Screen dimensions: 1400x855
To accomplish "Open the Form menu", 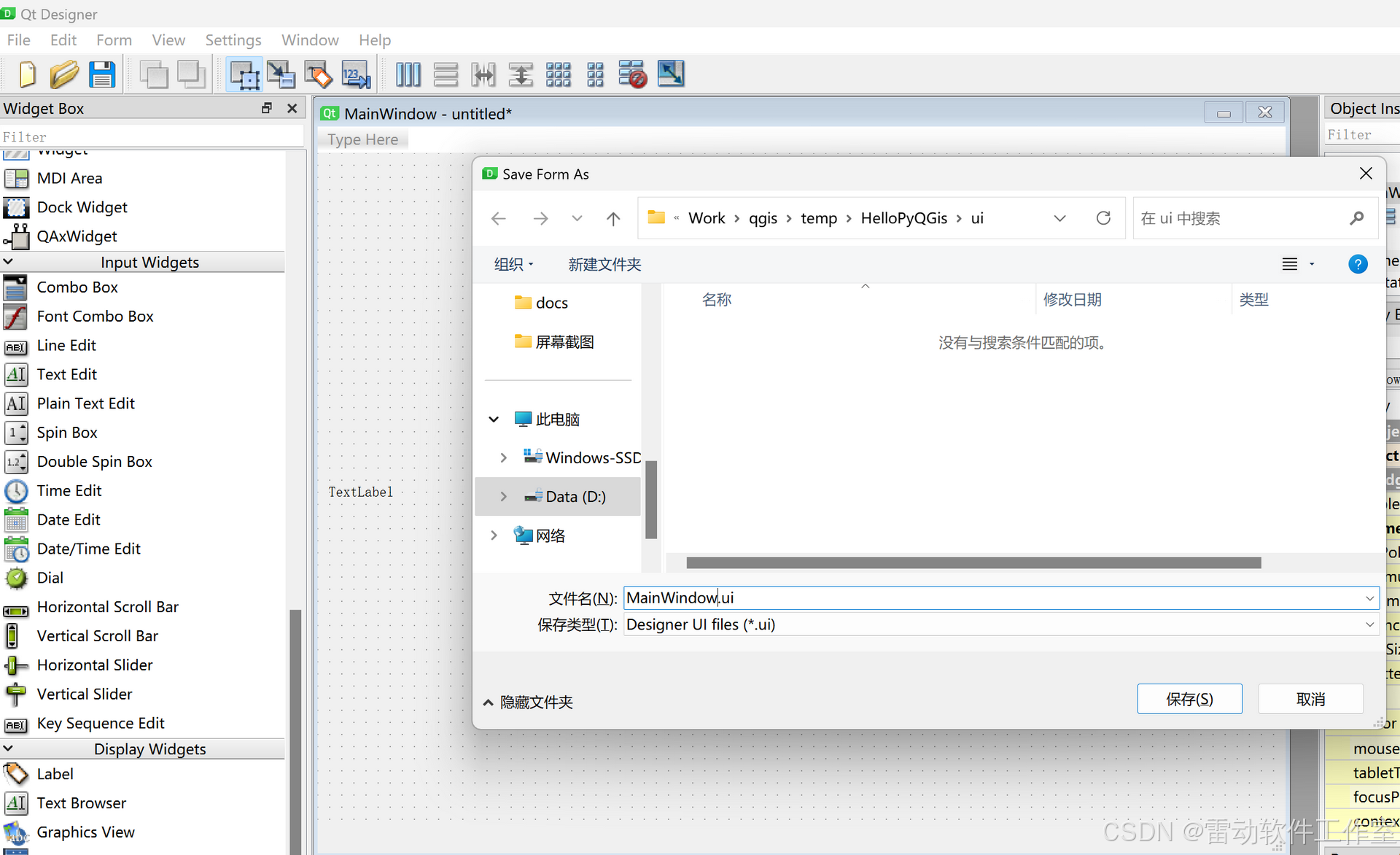I will click(x=114, y=40).
